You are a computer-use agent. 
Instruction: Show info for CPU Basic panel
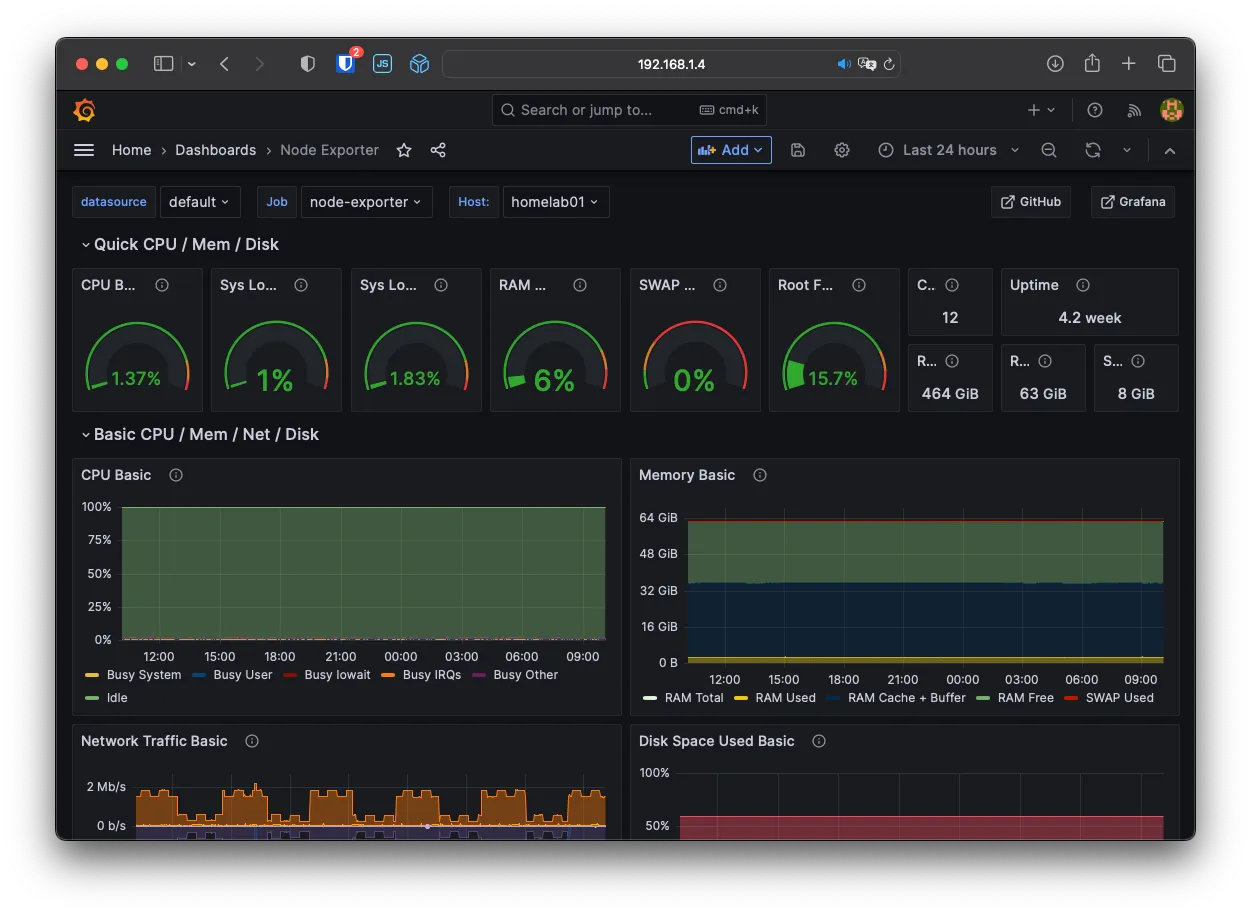tap(176, 475)
